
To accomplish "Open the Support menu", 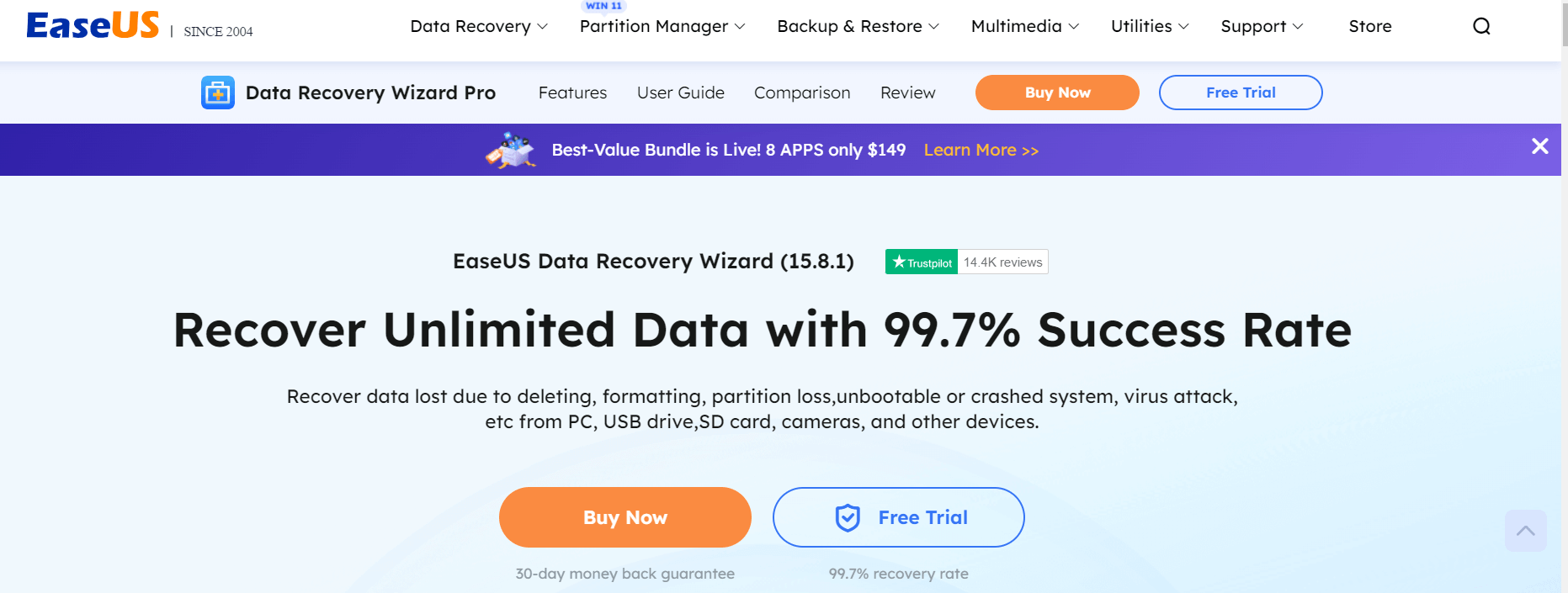I will click(1261, 26).
